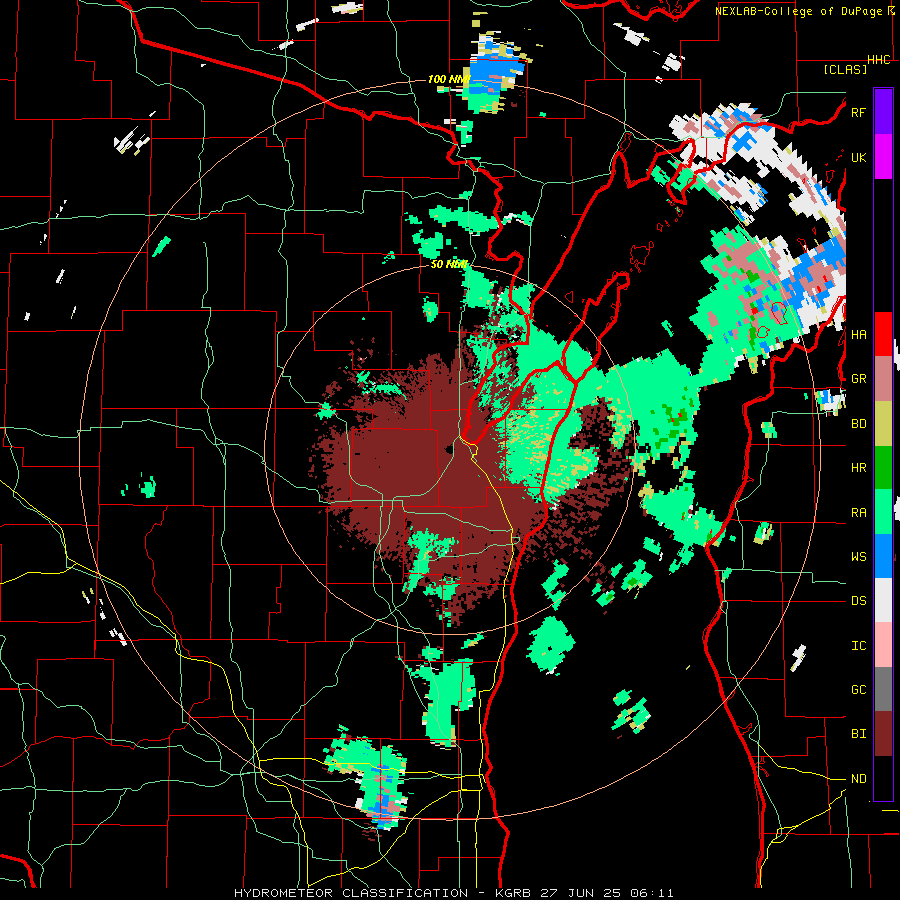Click the IC light pink legend swatch
Image resolution: width=900 pixels, height=900 pixels.
click(883, 645)
